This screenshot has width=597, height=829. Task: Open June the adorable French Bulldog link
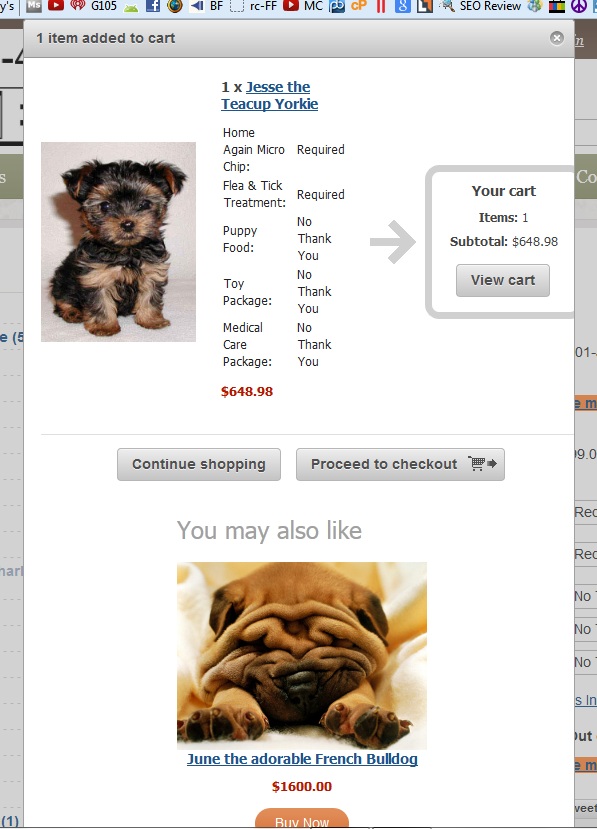point(302,759)
